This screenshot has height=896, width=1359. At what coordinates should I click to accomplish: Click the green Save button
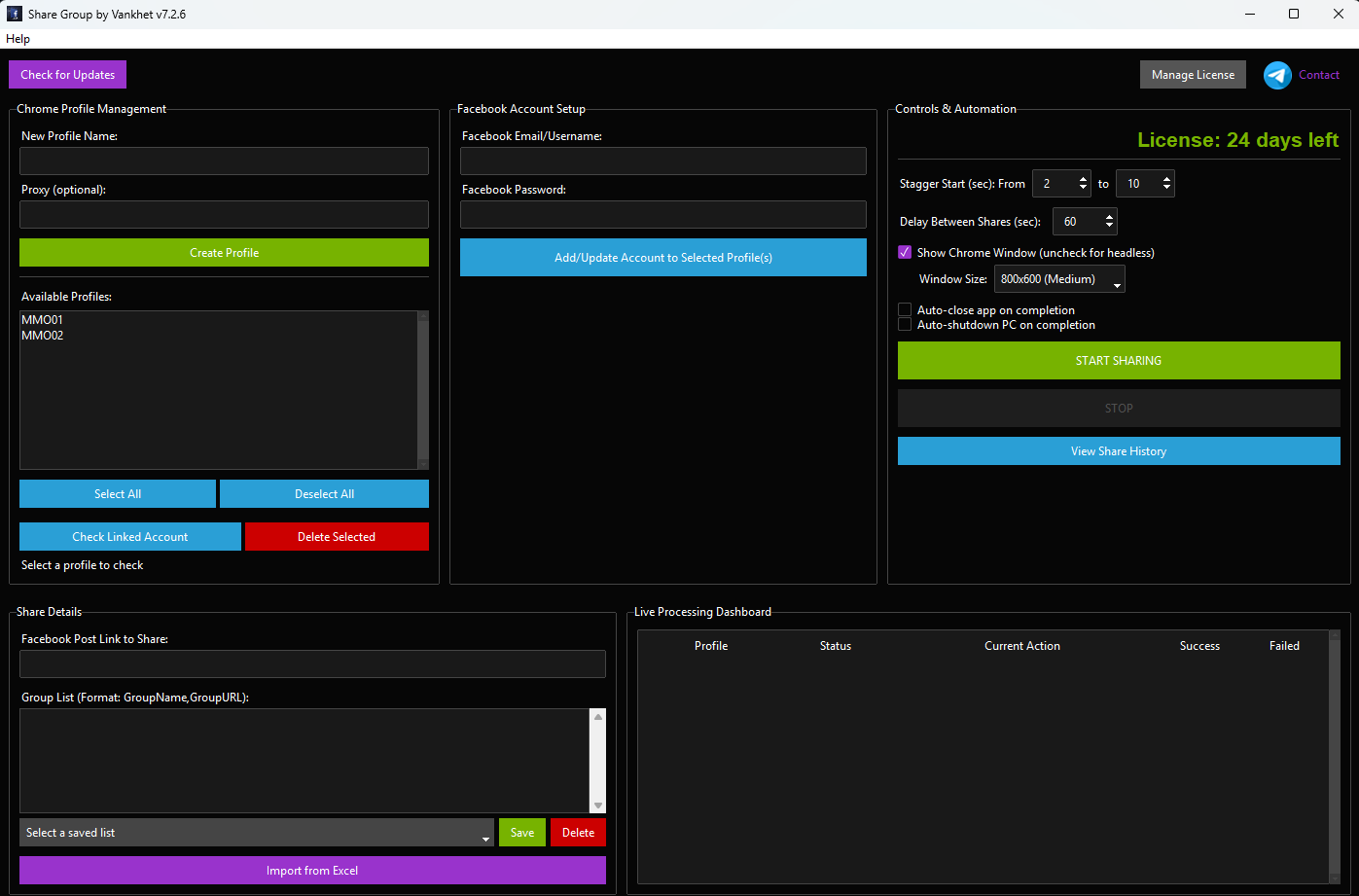pos(522,833)
